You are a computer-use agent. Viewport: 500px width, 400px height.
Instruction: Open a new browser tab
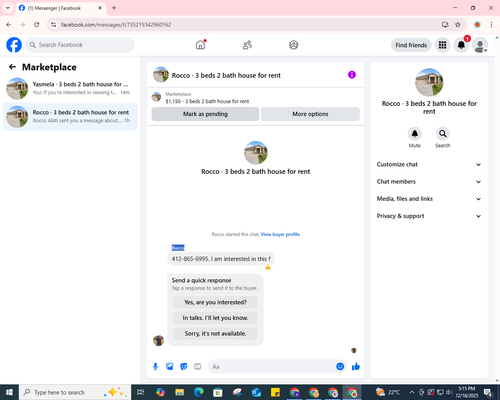point(114,8)
